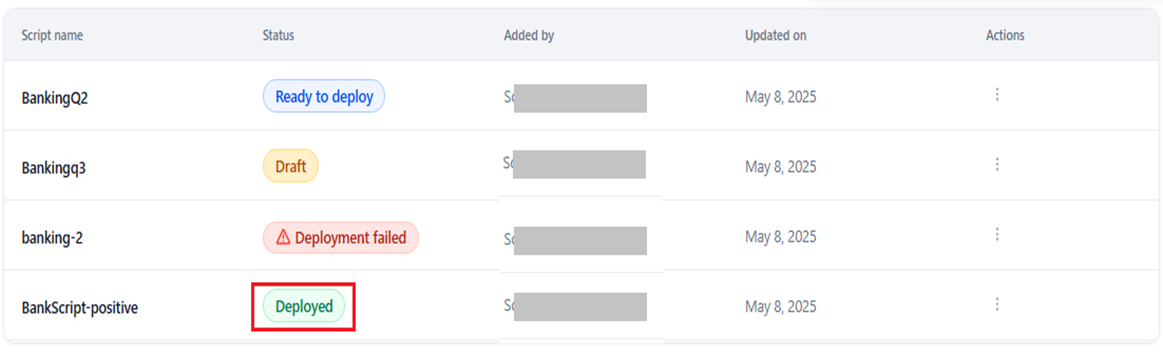The width and height of the screenshot is (1163, 360).
Task: Click the Ready to deploy status badge
Action: click(324, 96)
